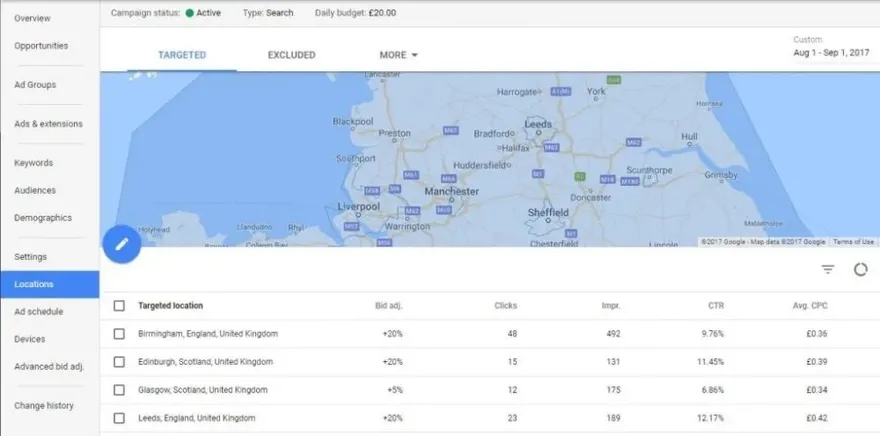This screenshot has width=880, height=436.
Task: Open the custom date range Aug 1 - Sep 1, 2017
Action: pyautogui.click(x=831, y=53)
